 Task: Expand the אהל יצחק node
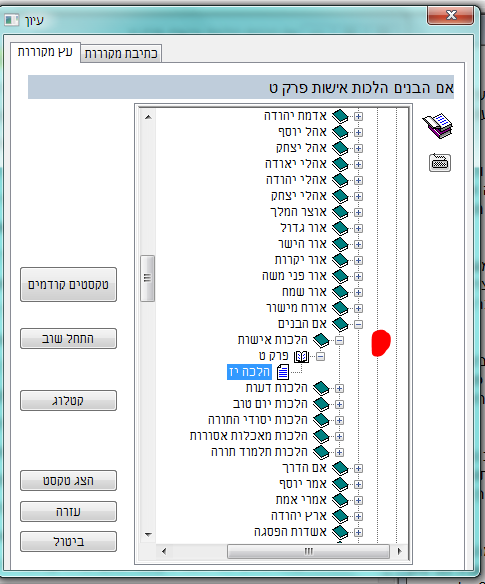click(358, 149)
